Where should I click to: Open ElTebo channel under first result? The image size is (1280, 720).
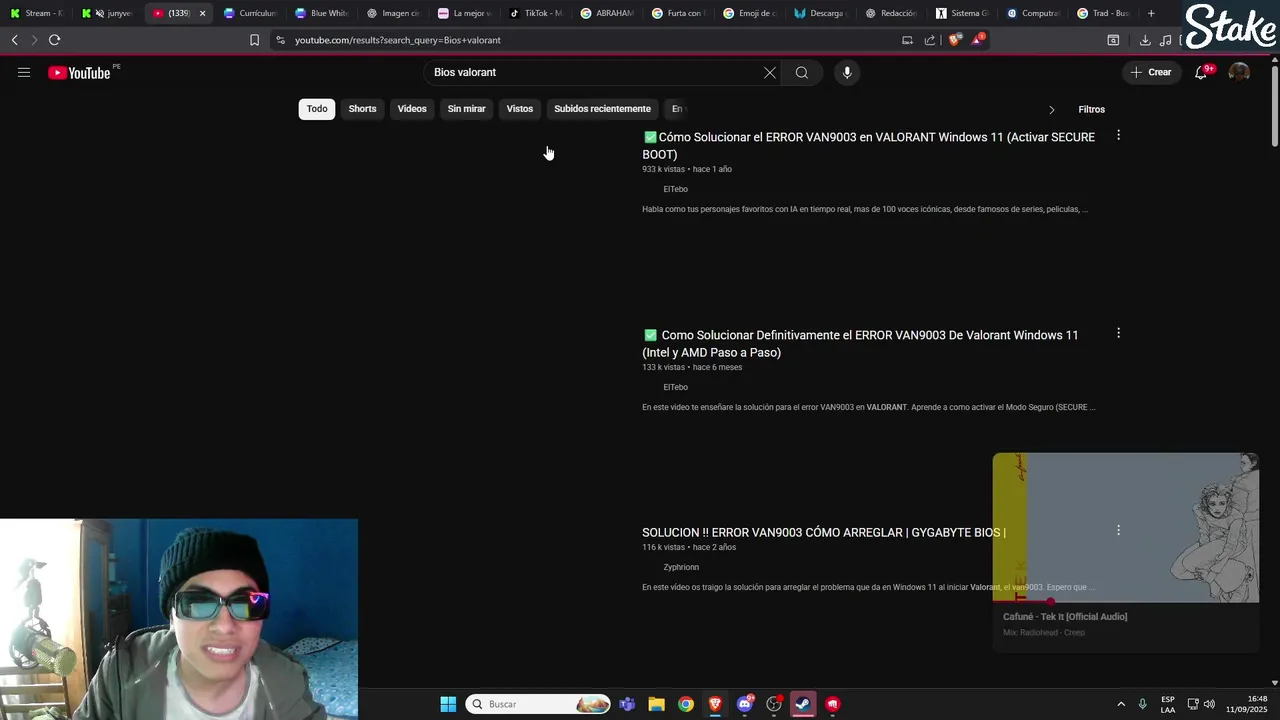[675, 189]
